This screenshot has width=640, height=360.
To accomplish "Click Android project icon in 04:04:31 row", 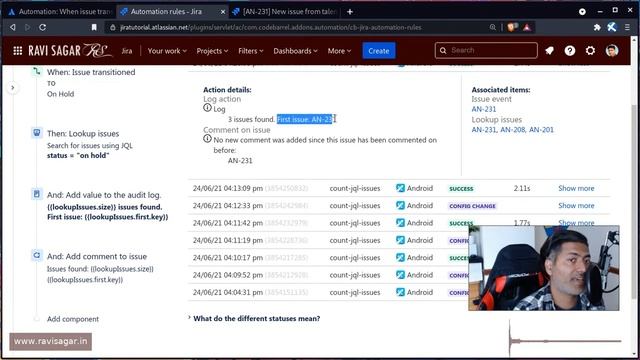I will tap(400, 292).
